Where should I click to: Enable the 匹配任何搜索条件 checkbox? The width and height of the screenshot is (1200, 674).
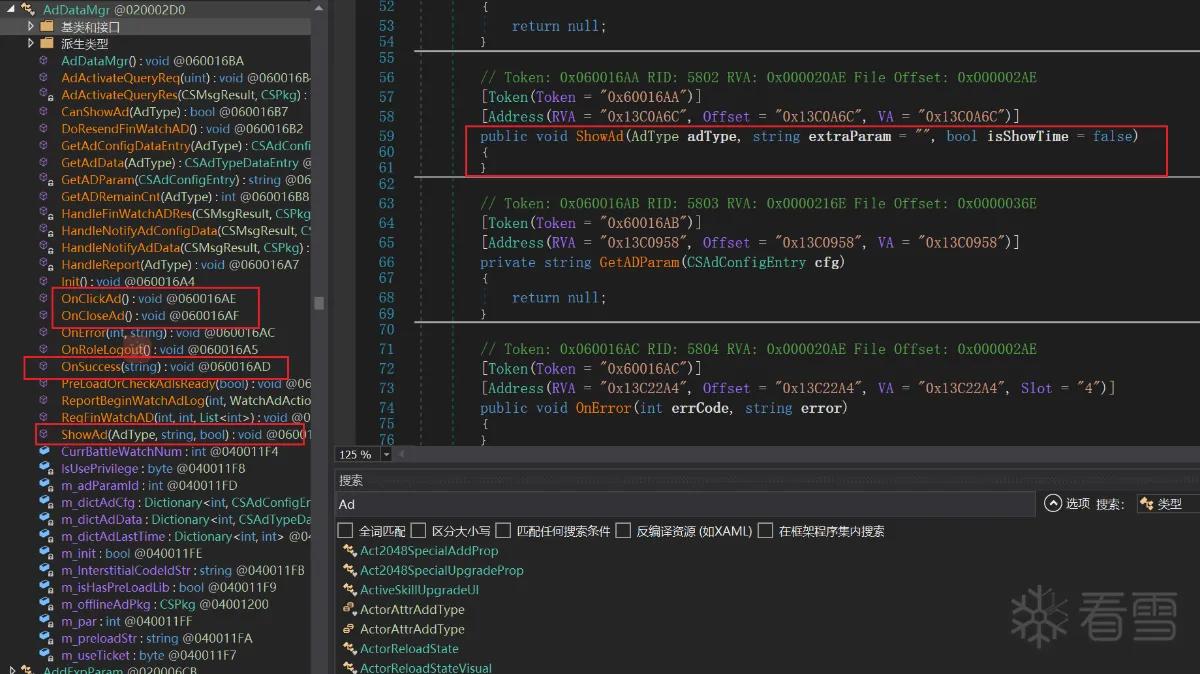(503, 530)
